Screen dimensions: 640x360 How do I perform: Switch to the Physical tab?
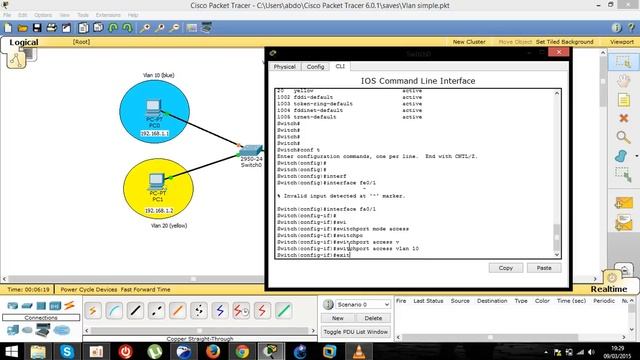coord(284,67)
